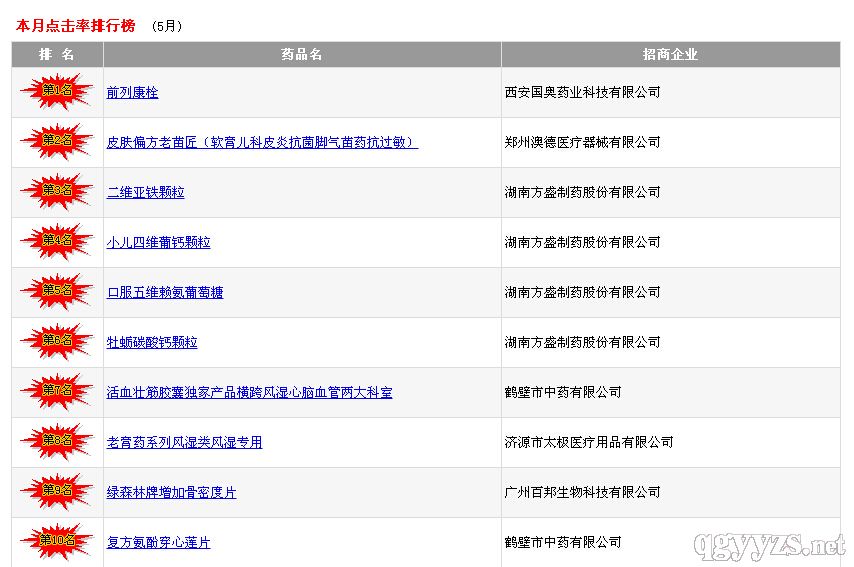The image size is (854, 567).
Task: Select the 第10名 rank badge
Action: tap(57, 541)
